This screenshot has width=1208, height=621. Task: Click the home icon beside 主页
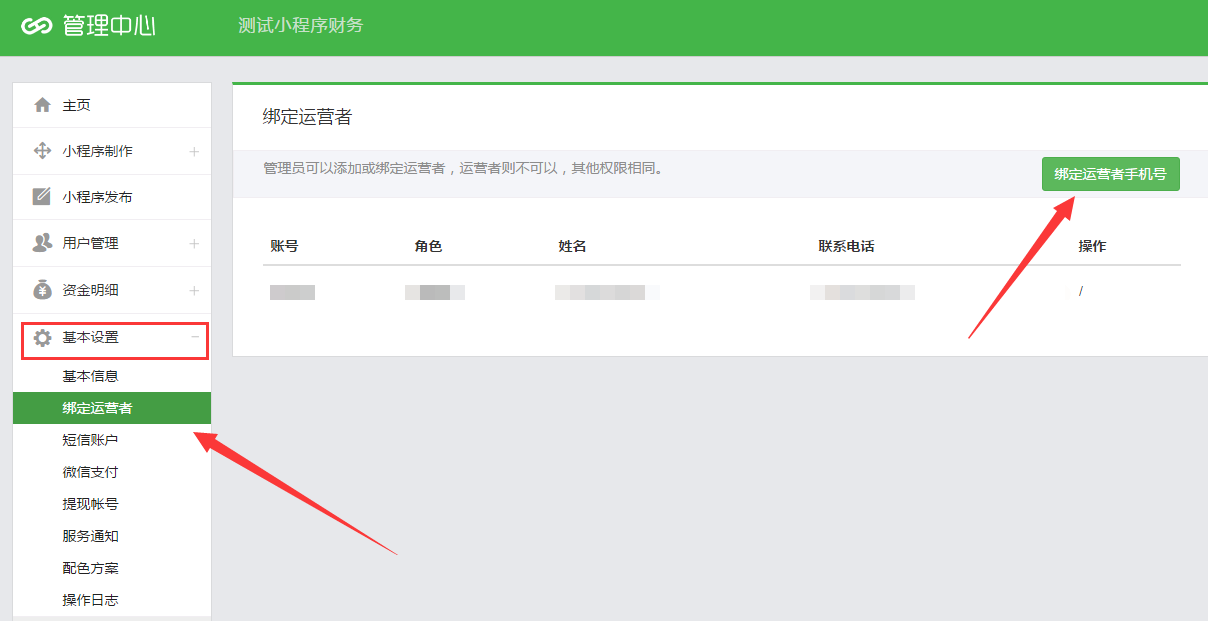(42, 105)
